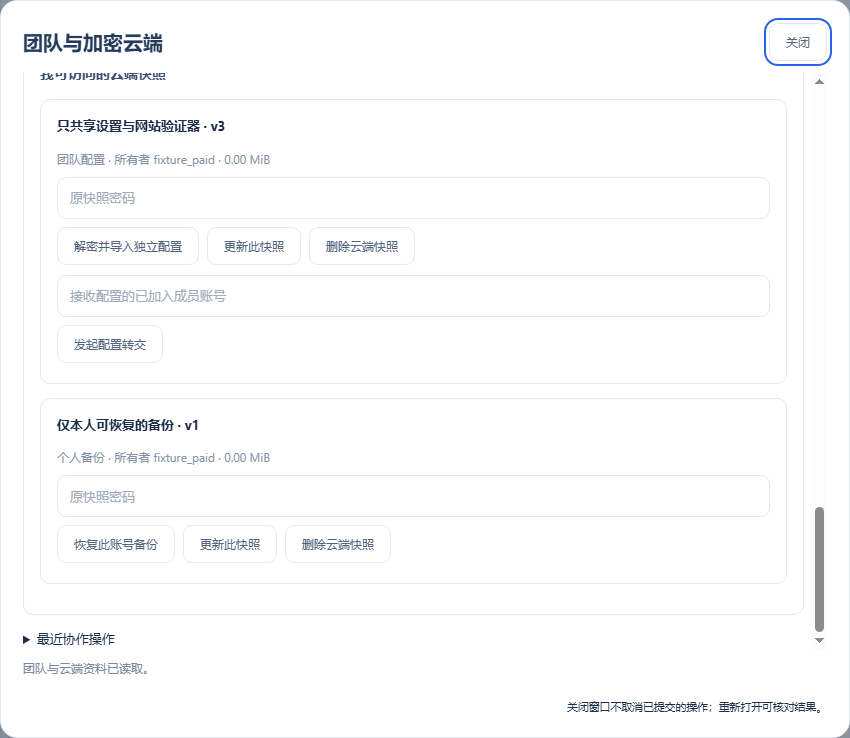The image size is (850, 738).
Task: Click the 发起配置转交 button
Action: click(x=110, y=344)
